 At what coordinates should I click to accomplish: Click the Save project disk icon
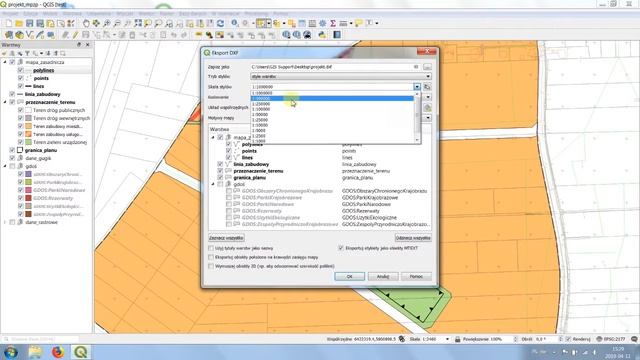coord(29,24)
